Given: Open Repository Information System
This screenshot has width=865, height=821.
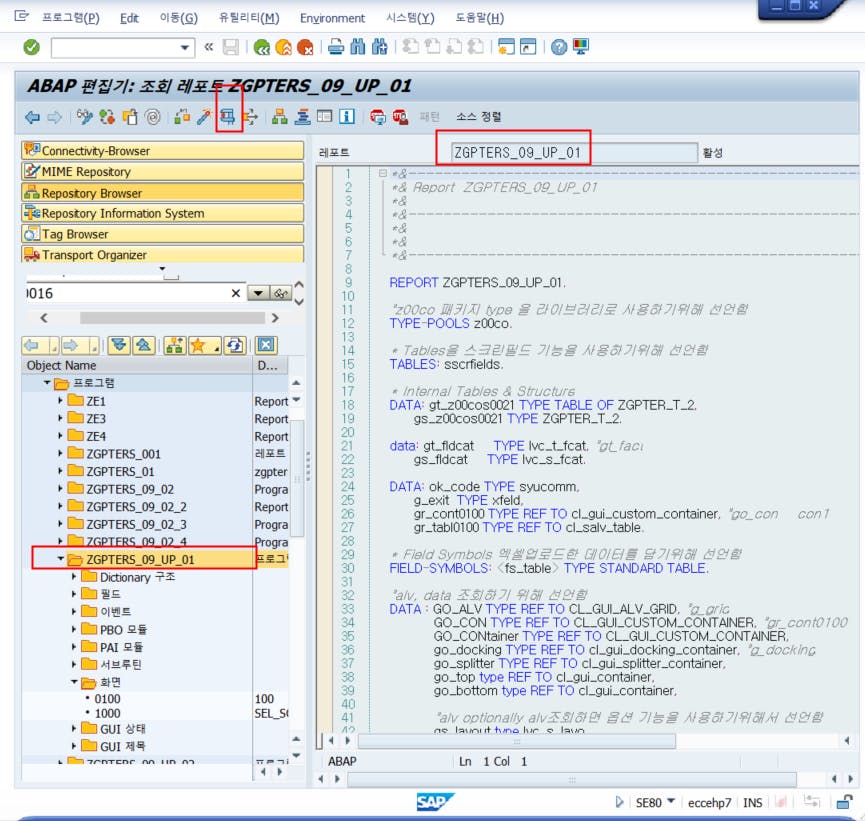Looking at the screenshot, I should click(x=163, y=213).
